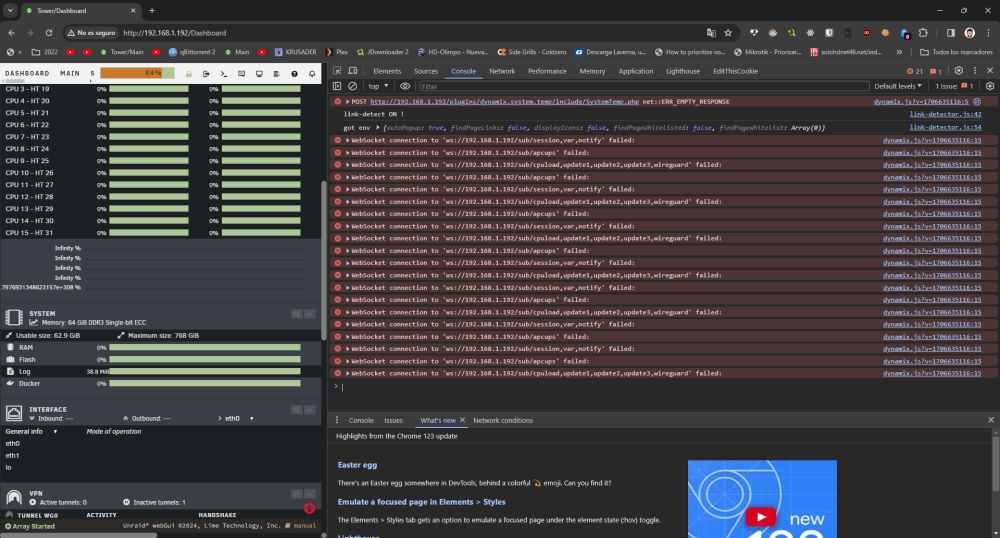Screen dimensions: 1000x538
Task: Toggle the device toolbar icon
Action: click(x=353, y=71)
